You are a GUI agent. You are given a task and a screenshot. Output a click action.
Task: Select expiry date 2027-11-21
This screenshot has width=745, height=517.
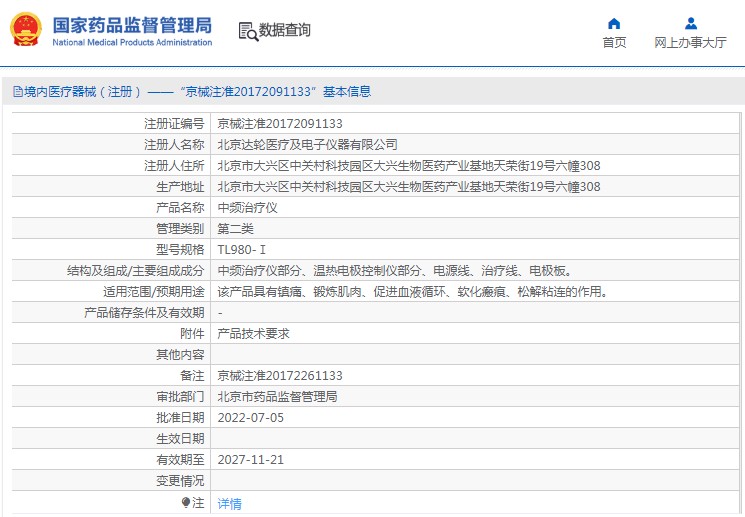coord(250,460)
